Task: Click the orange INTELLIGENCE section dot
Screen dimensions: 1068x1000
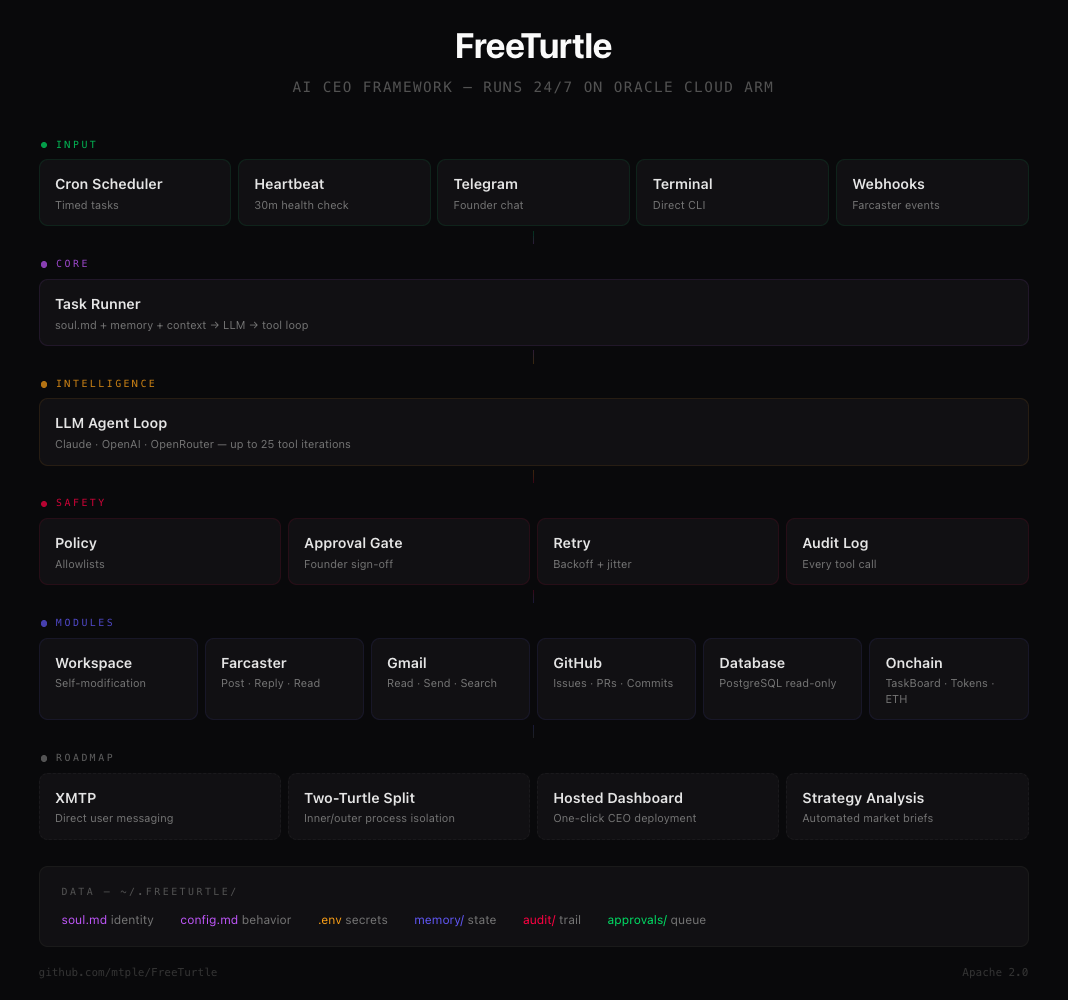Action: [x=44, y=384]
